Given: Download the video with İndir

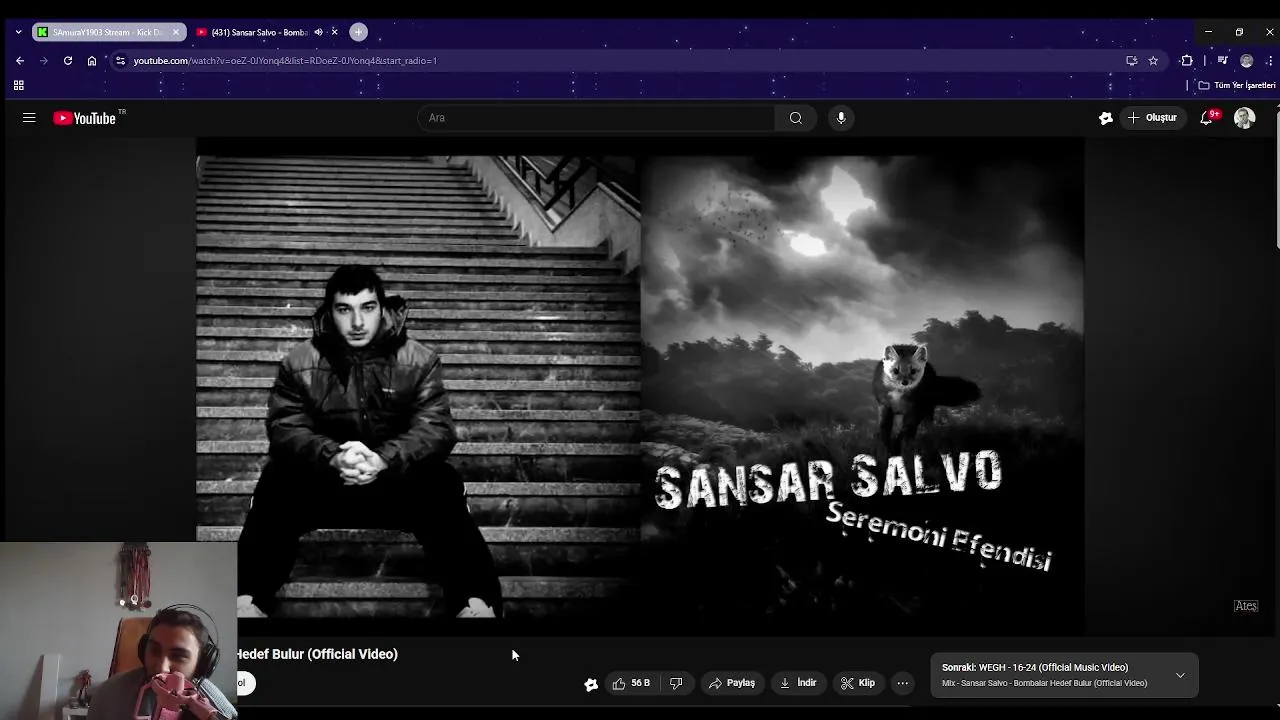Looking at the screenshot, I should (x=798, y=683).
